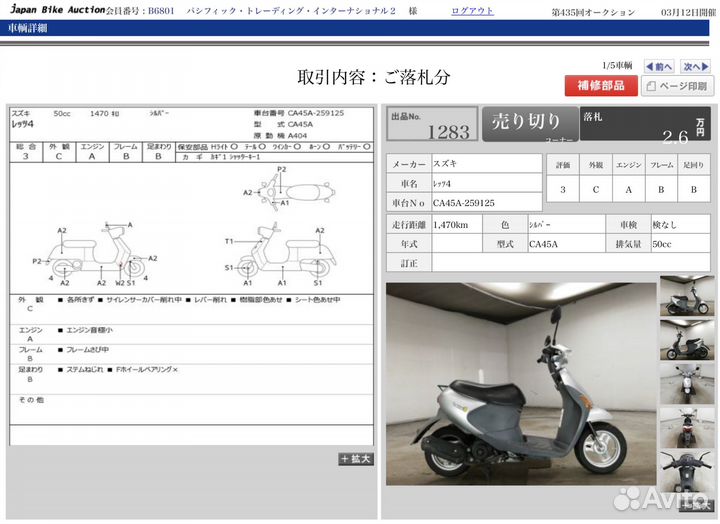Enlarge inspection sheet with 拡大 button
720x524 pixels.
(356, 459)
